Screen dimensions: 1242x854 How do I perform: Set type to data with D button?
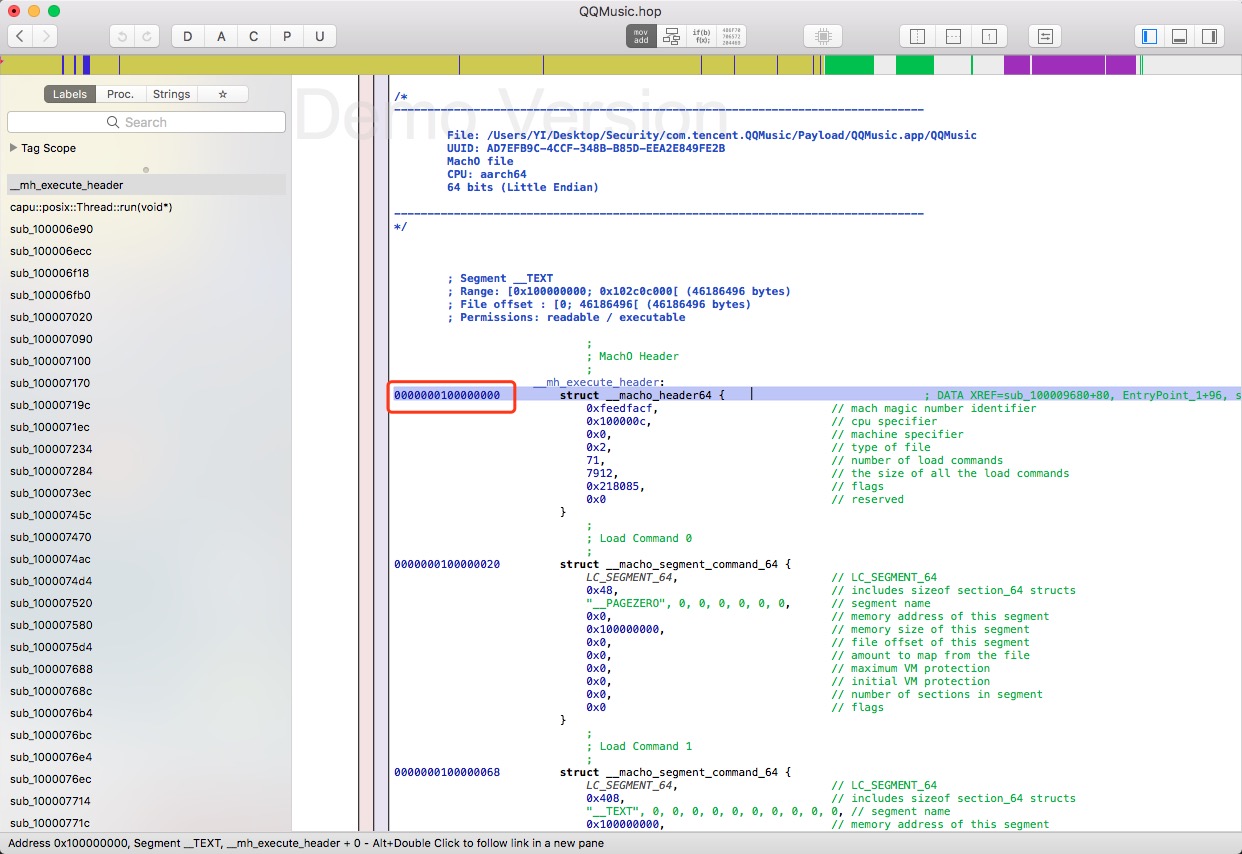(189, 36)
